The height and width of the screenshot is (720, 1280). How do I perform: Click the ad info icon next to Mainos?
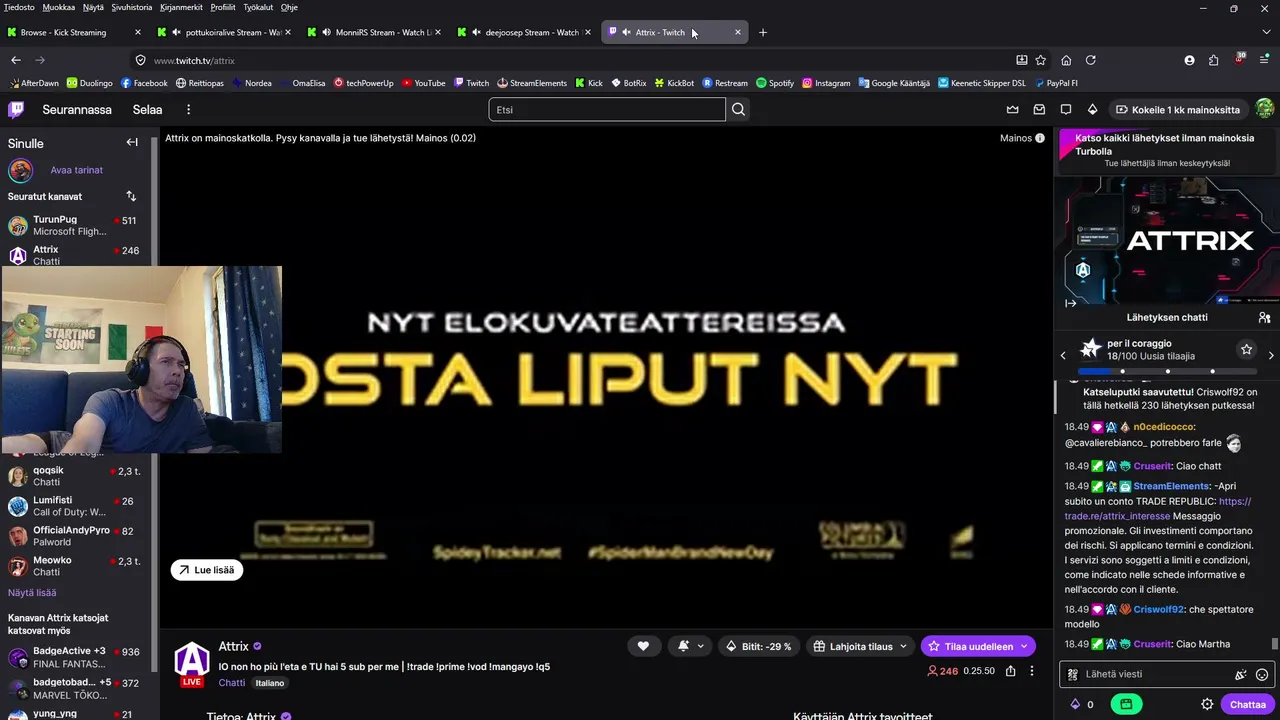[x=1040, y=138]
